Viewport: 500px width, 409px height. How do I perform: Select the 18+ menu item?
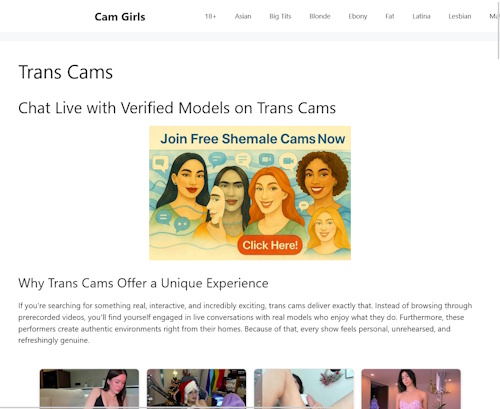click(x=210, y=16)
